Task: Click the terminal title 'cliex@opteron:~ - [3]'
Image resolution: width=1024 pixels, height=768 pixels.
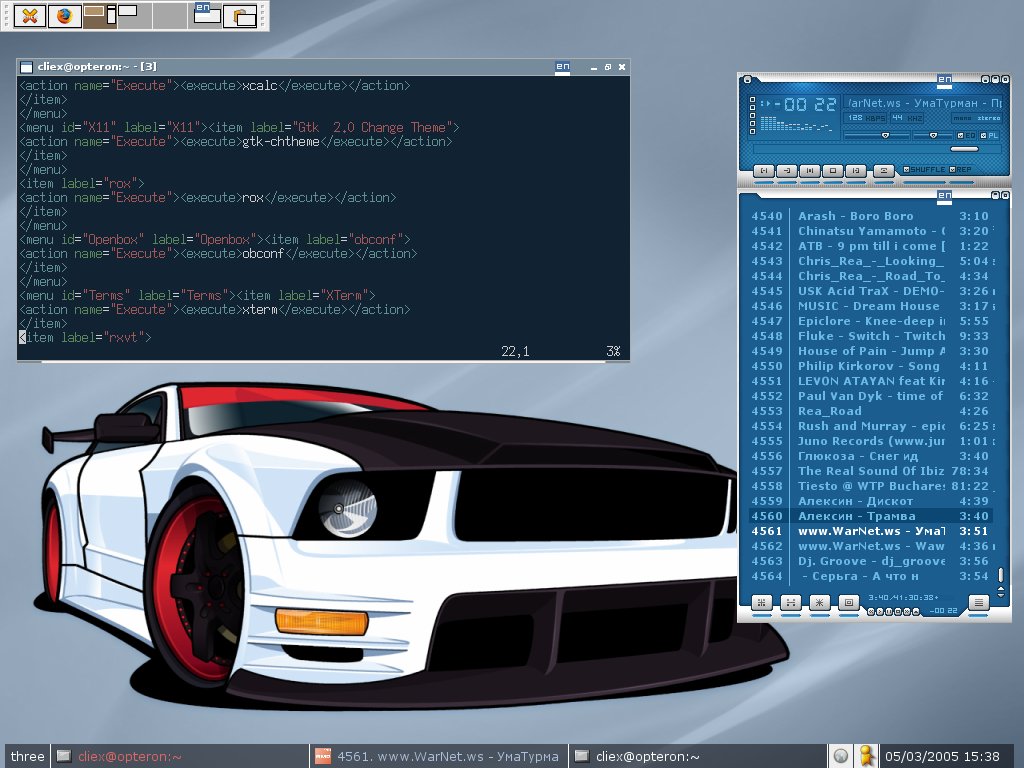Action: (x=96, y=67)
